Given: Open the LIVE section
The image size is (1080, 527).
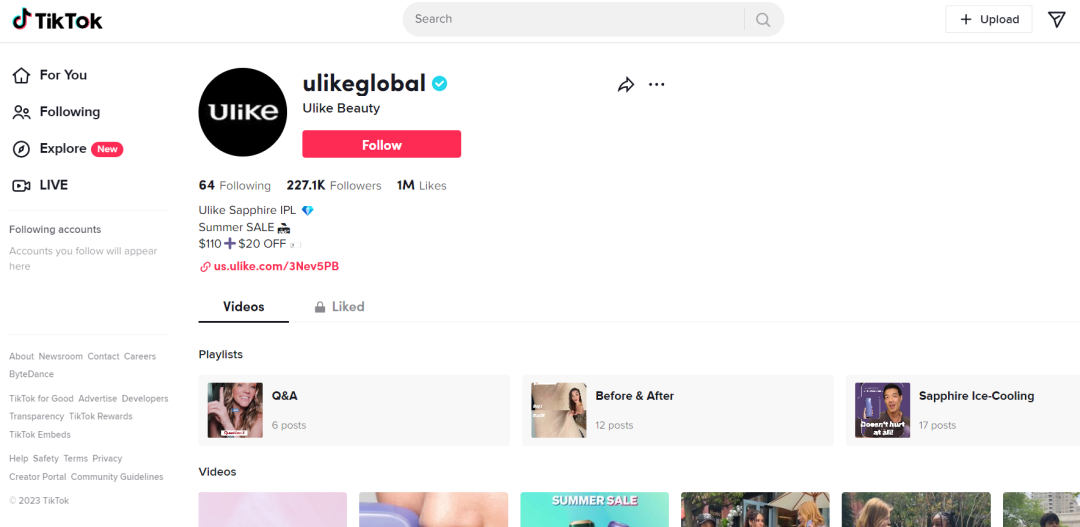Looking at the screenshot, I should (x=41, y=185).
